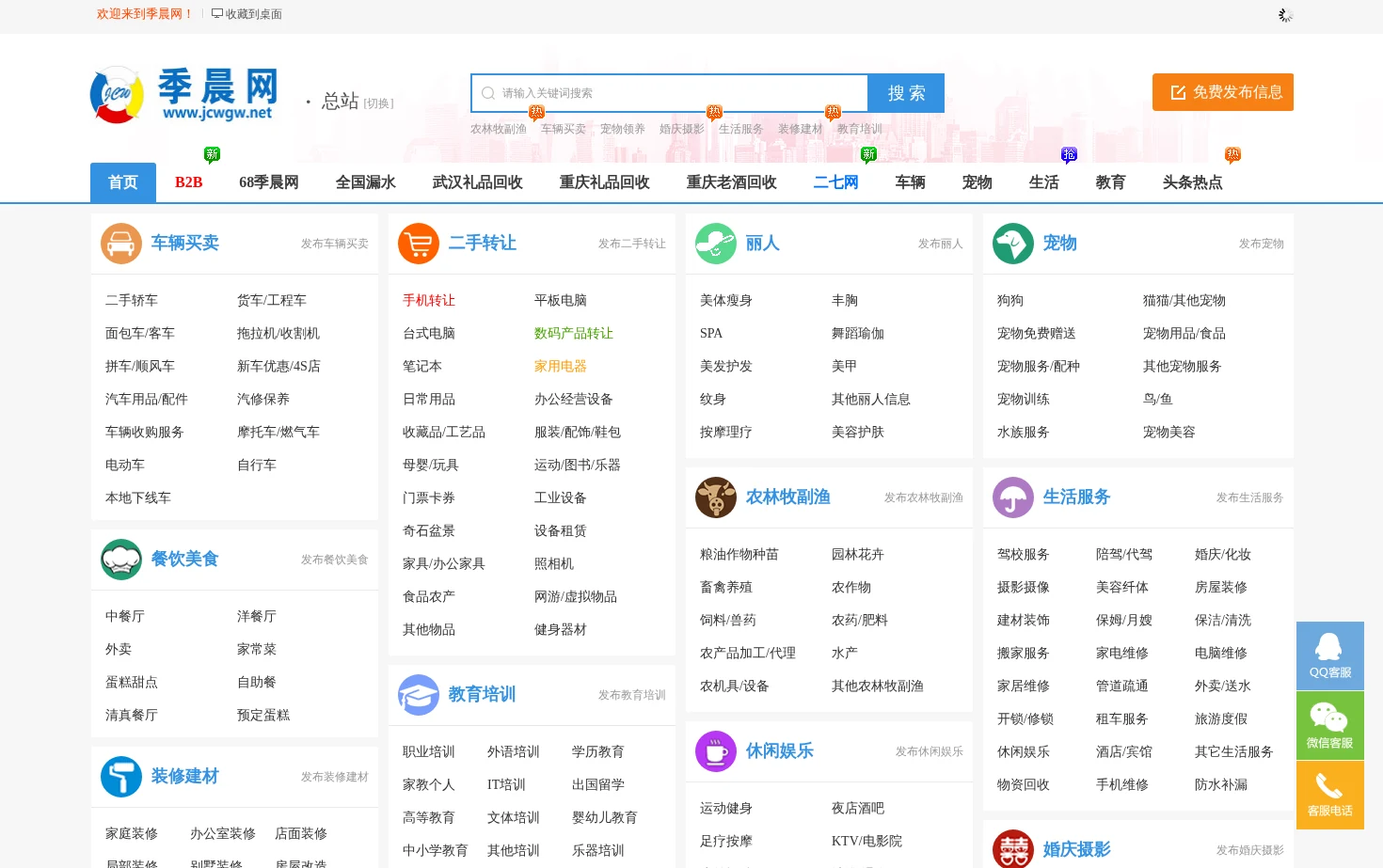This screenshot has width=1383, height=868.
Task: Click the 农林牧副渔 cow icon
Action: pyautogui.click(x=716, y=497)
